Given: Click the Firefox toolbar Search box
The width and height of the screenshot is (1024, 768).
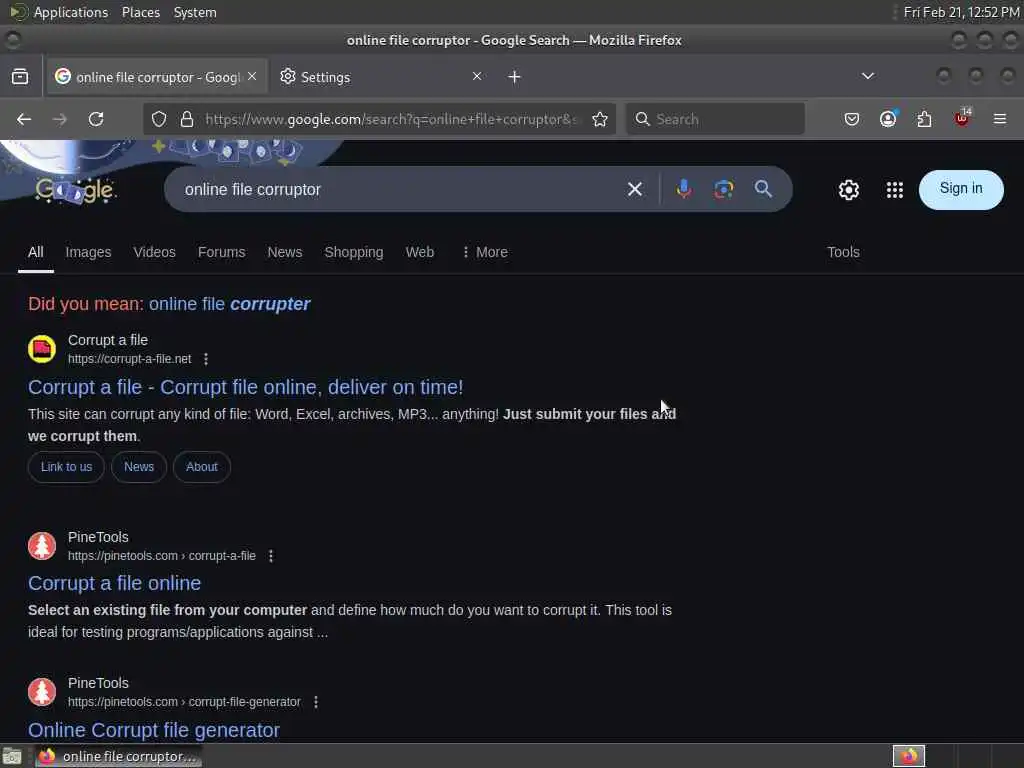Looking at the screenshot, I should [715, 119].
